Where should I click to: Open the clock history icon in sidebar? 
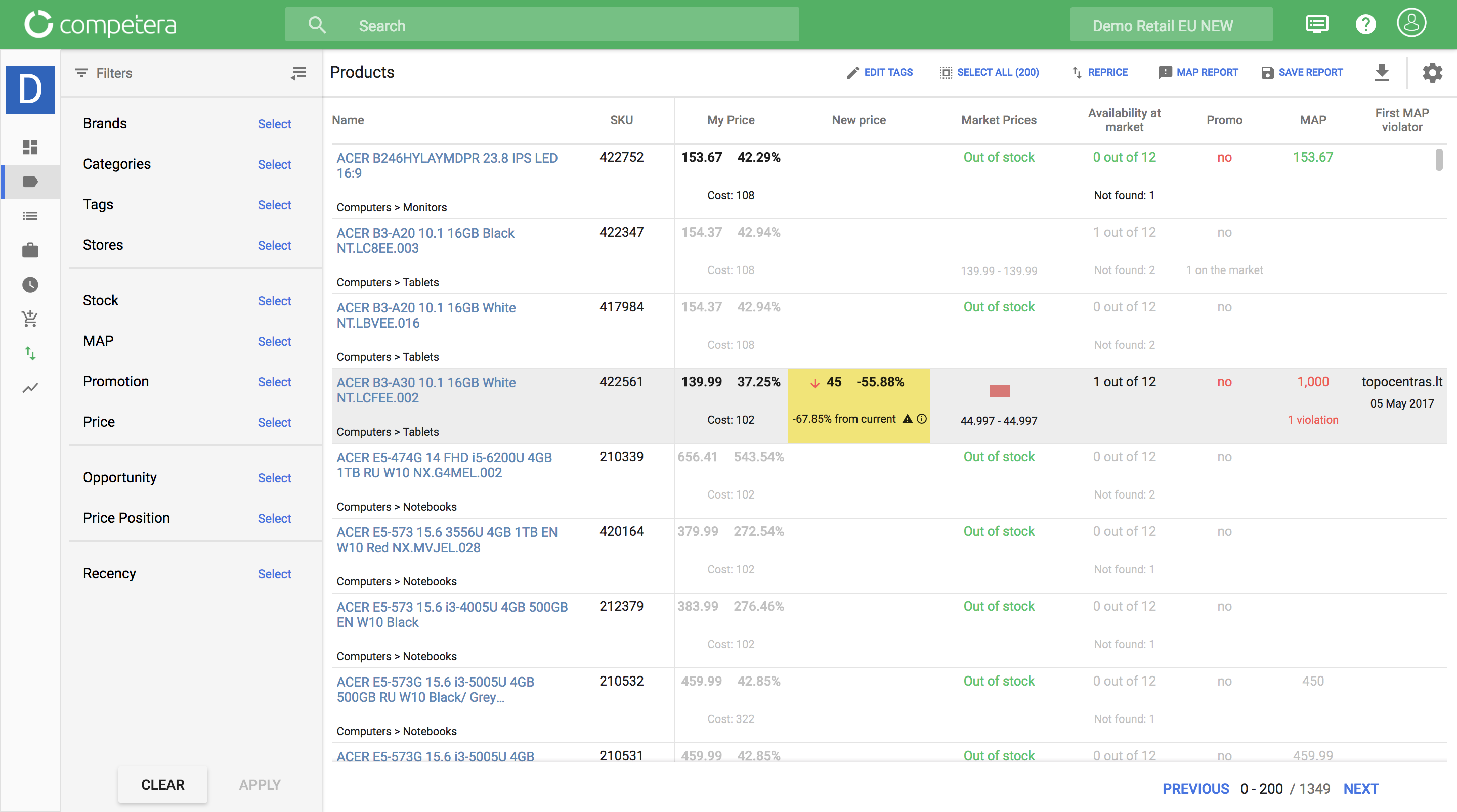[30, 285]
